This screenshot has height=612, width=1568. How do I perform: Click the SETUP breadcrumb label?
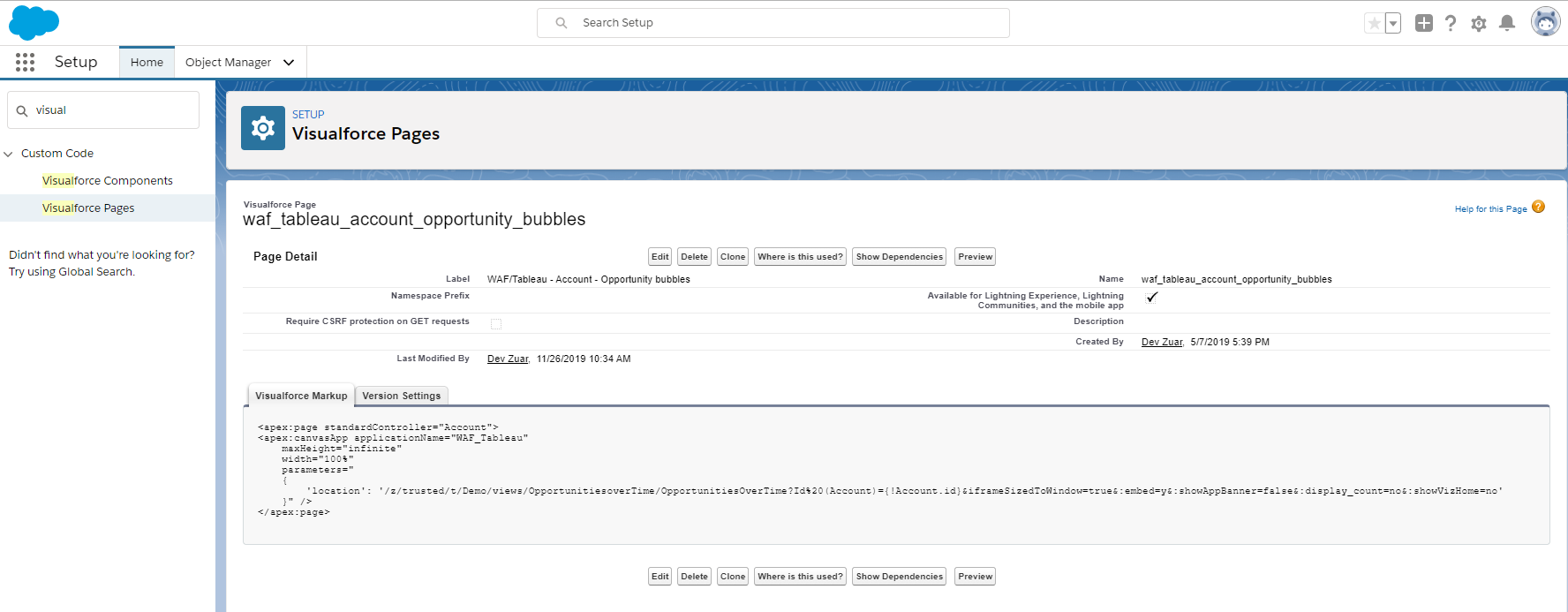[x=308, y=115]
